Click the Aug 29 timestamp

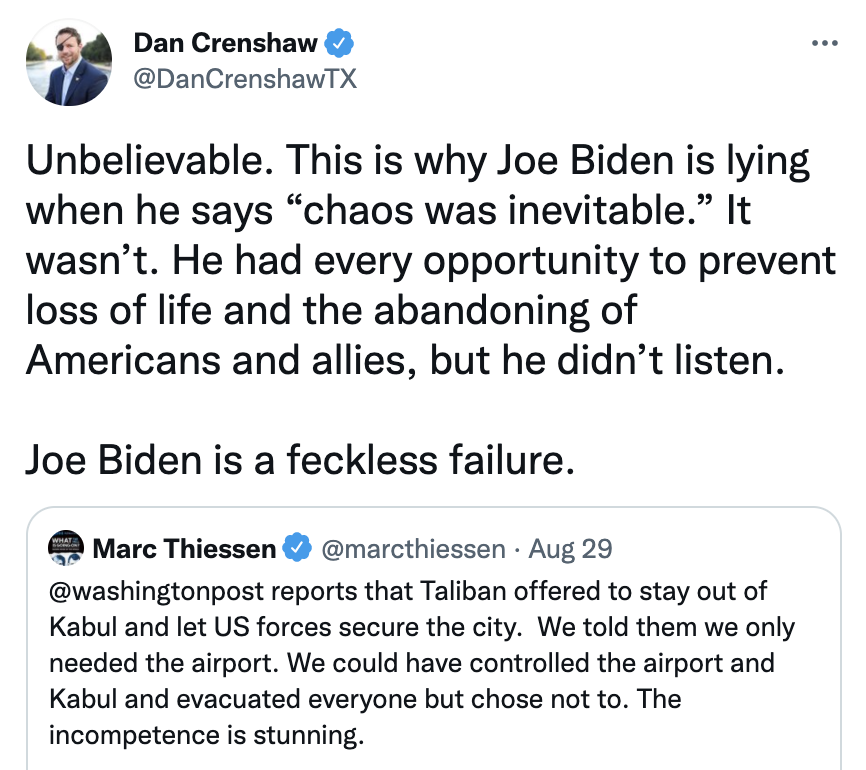point(570,548)
